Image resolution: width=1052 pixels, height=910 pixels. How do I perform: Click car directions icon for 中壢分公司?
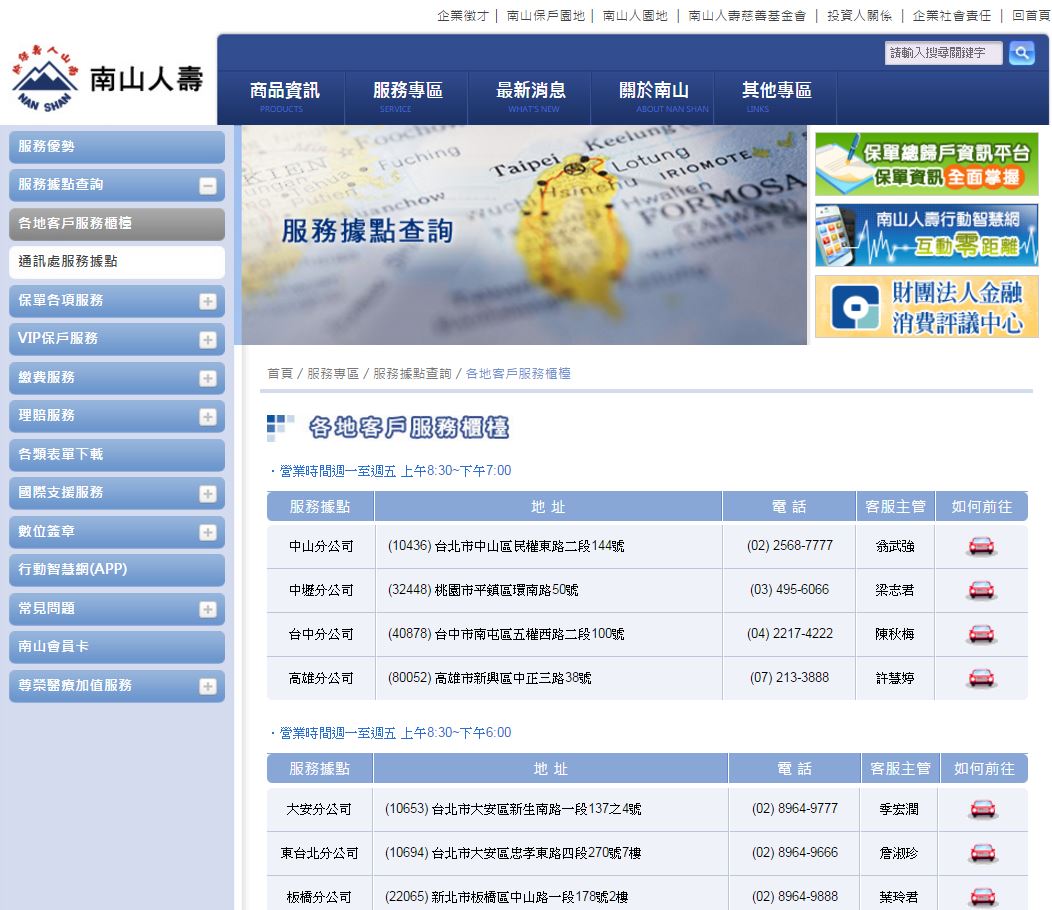point(981,590)
